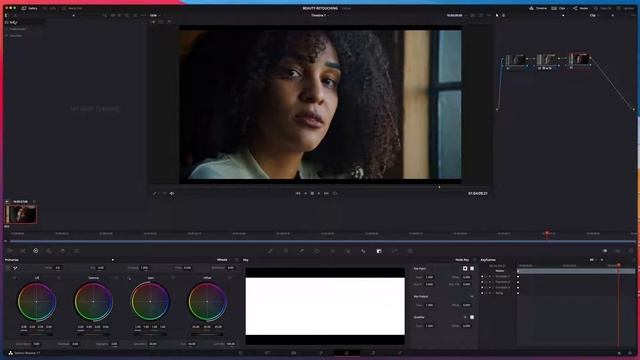Toggle Qualifier invert square in Key
The height and width of the screenshot is (360, 640).
coord(472,317)
